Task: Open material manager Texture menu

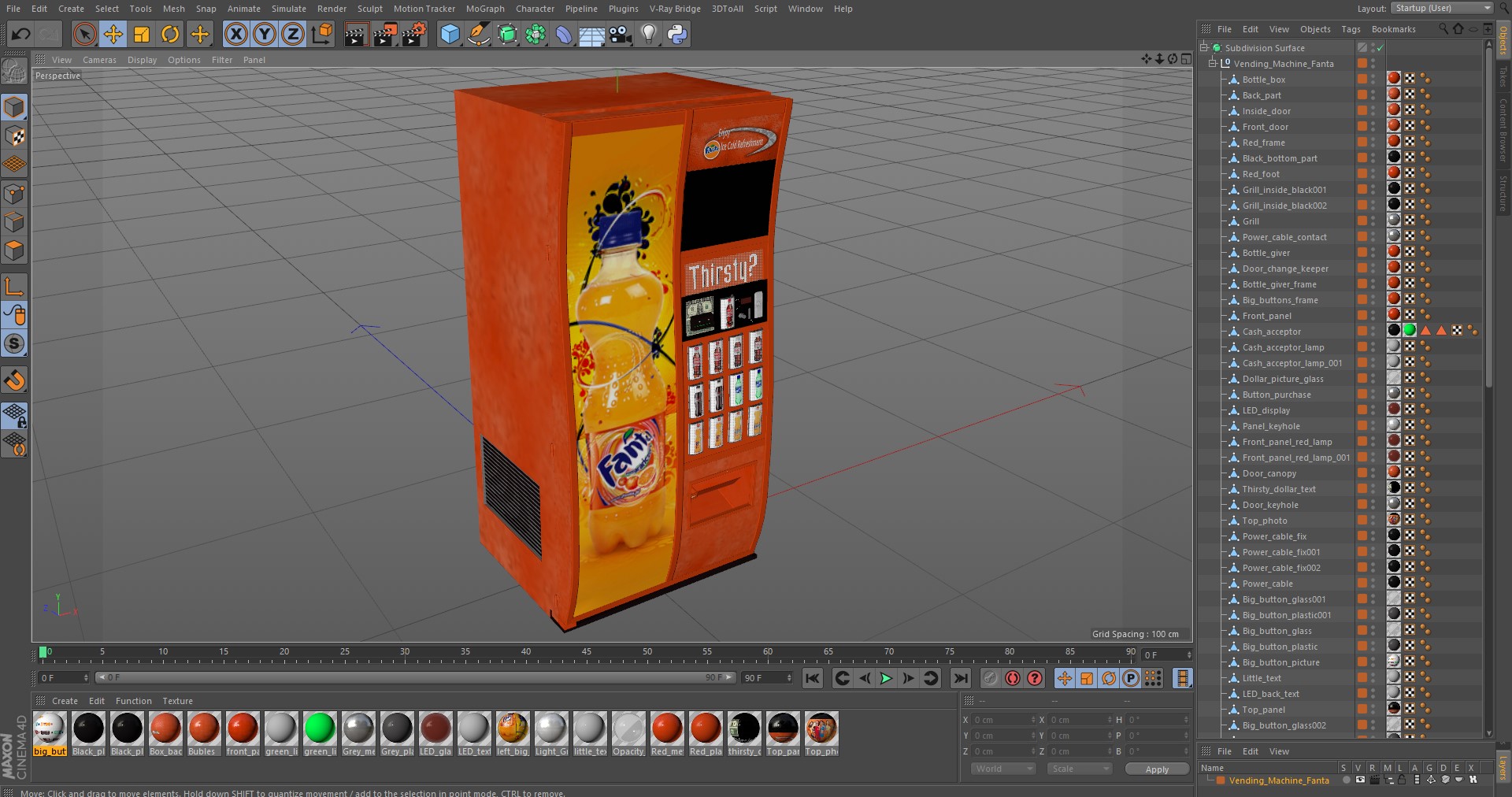Action: point(177,701)
